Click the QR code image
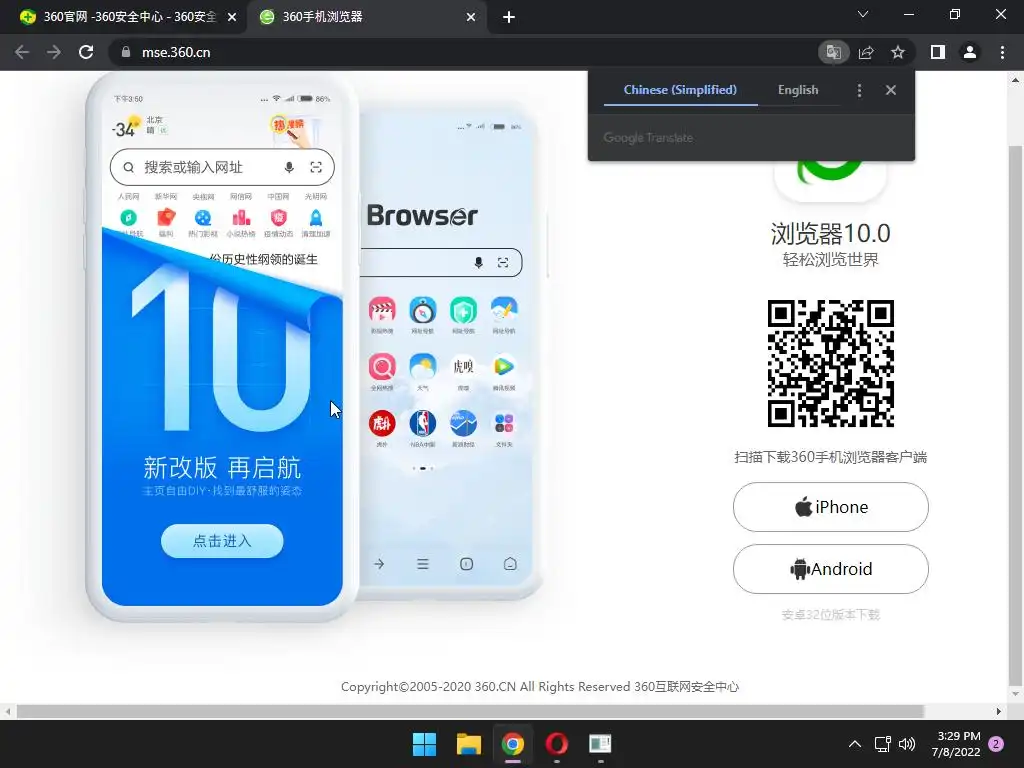Image resolution: width=1024 pixels, height=768 pixels. pos(831,363)
